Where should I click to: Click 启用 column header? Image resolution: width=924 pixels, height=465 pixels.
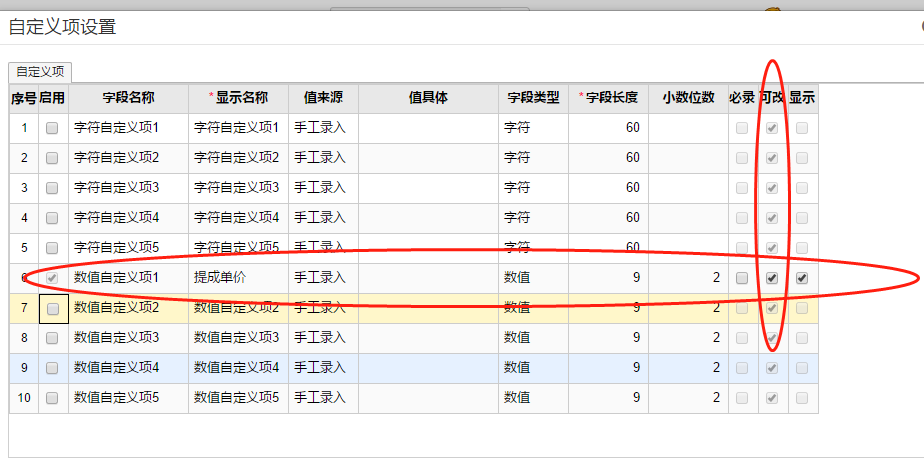53,98
